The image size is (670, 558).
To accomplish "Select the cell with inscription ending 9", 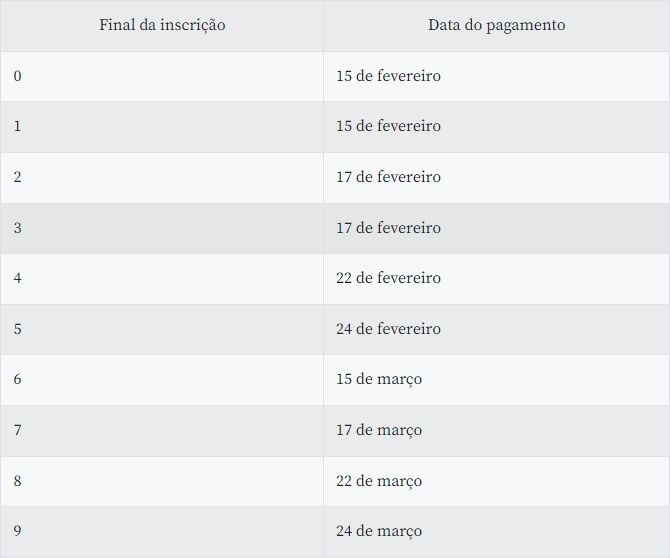I will coord(18,531).
